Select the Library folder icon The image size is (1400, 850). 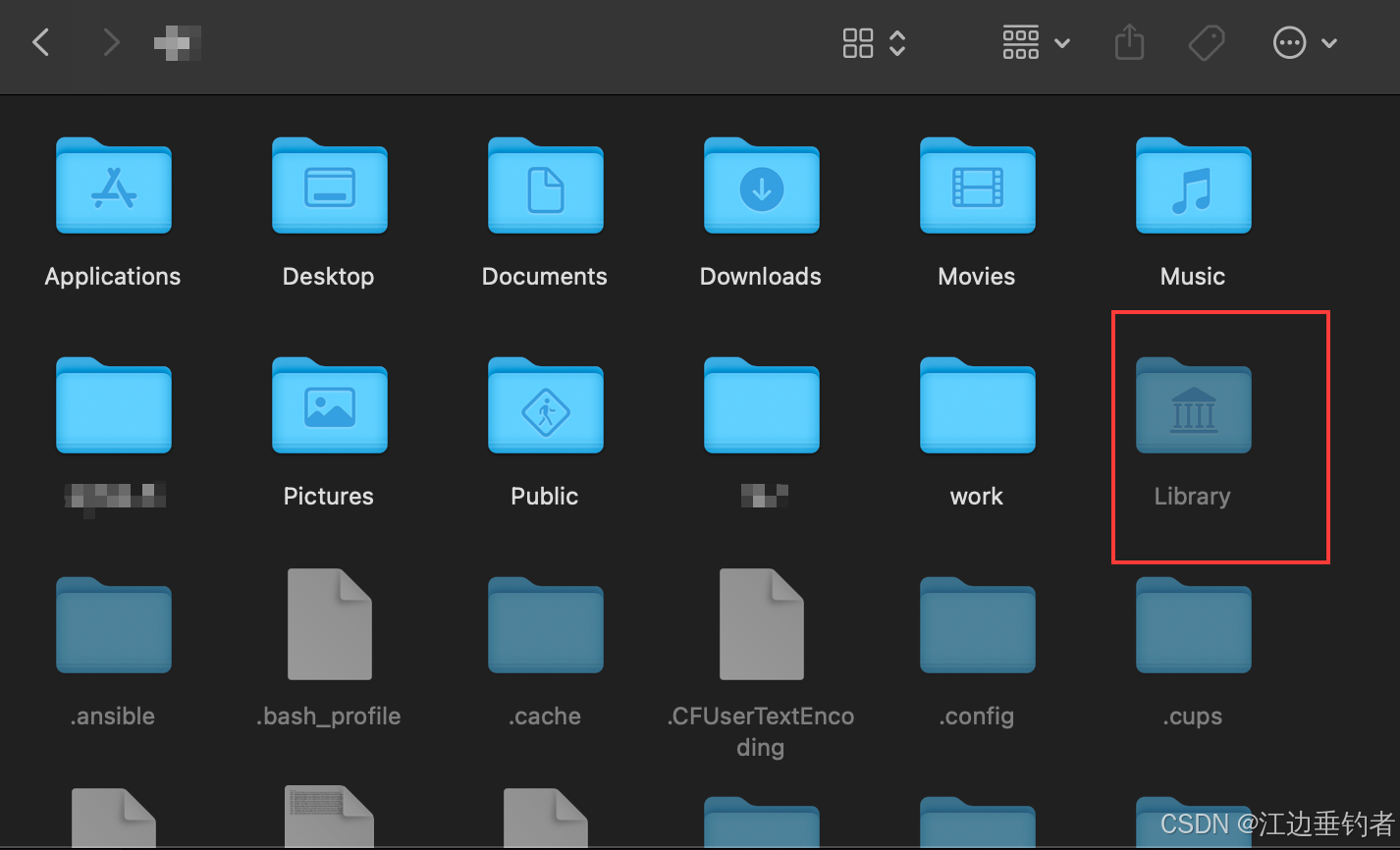1194,405
